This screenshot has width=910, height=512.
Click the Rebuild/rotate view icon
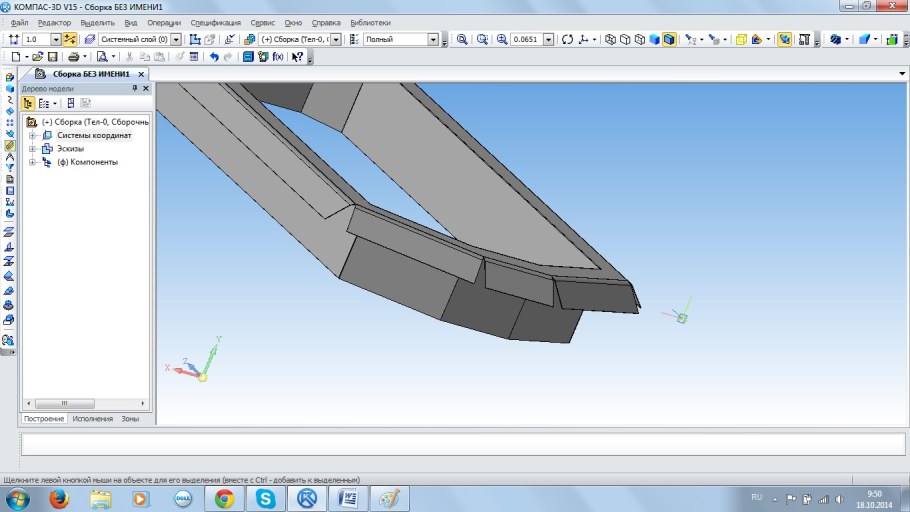tap(567, 40)
